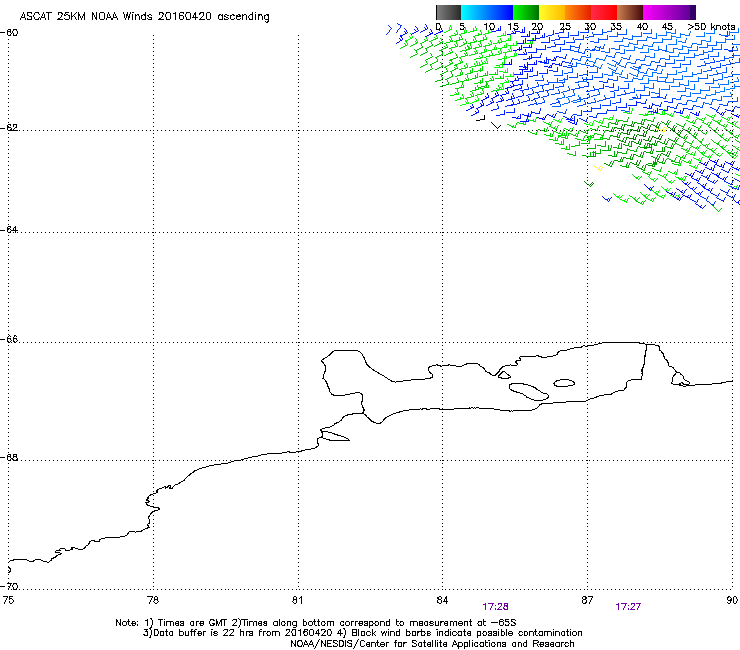Click the legend value '45'

[x=667, y=27]
